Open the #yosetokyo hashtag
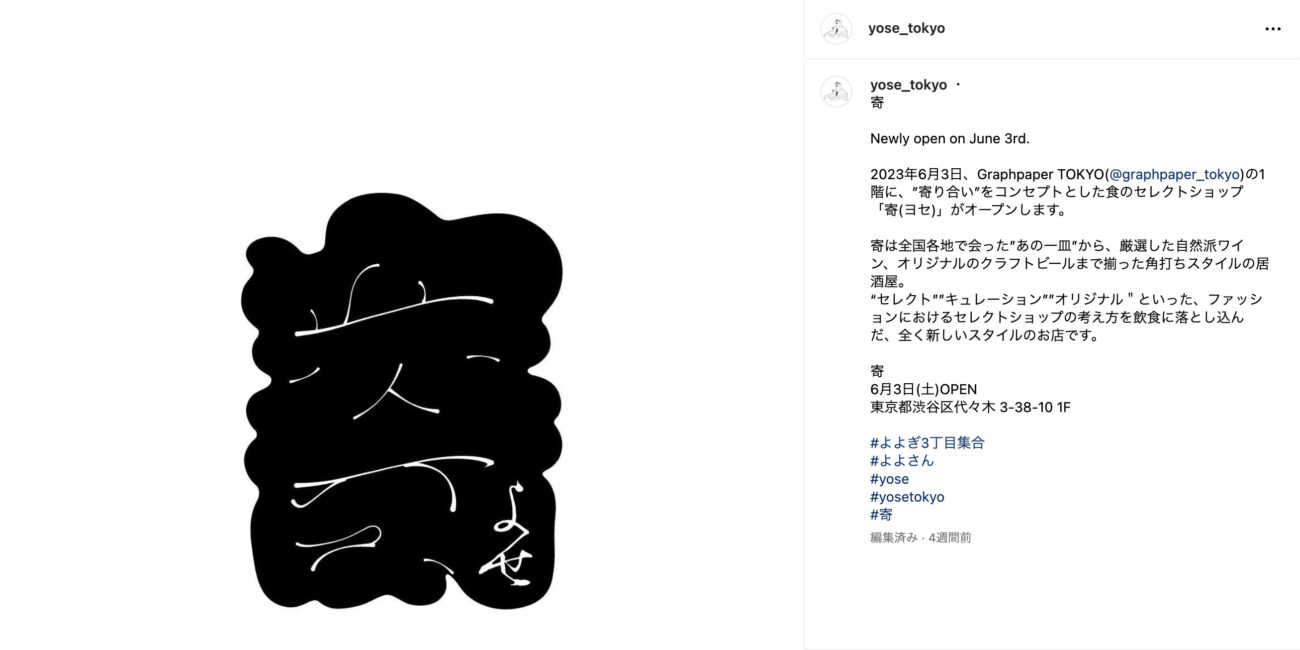The image size is (1300, 650). [x=907, y=497]
